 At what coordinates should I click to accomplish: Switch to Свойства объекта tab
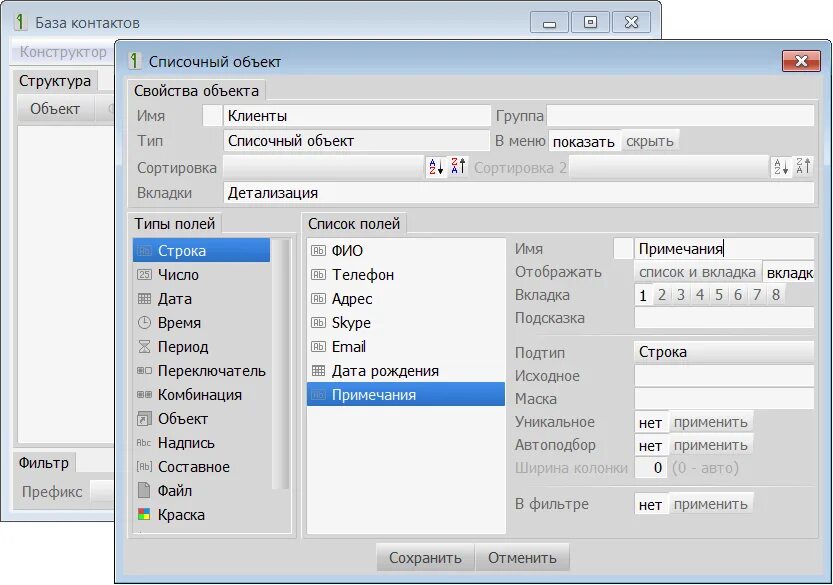pos(196,91)
